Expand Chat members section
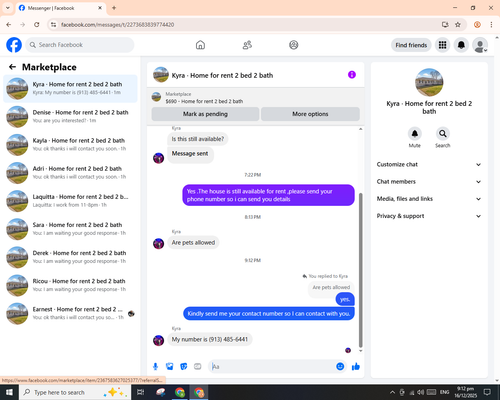The image size is (500, 400). [429, 182]
